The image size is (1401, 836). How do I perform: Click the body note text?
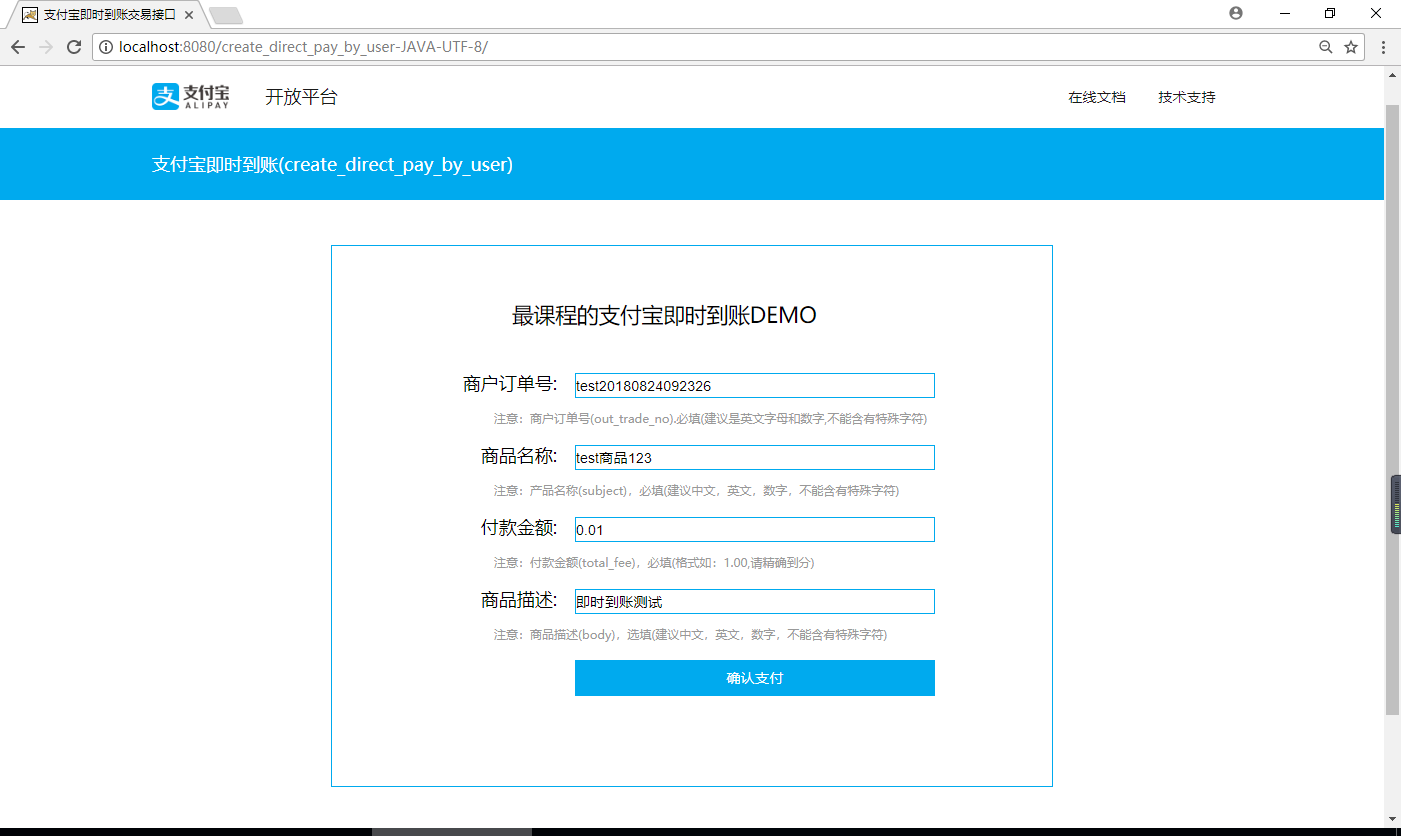[690, 635]
